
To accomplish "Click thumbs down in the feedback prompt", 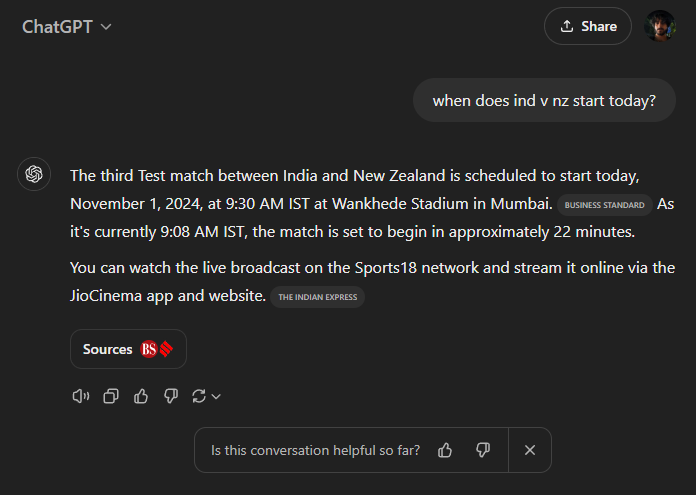I will [483, 450].
